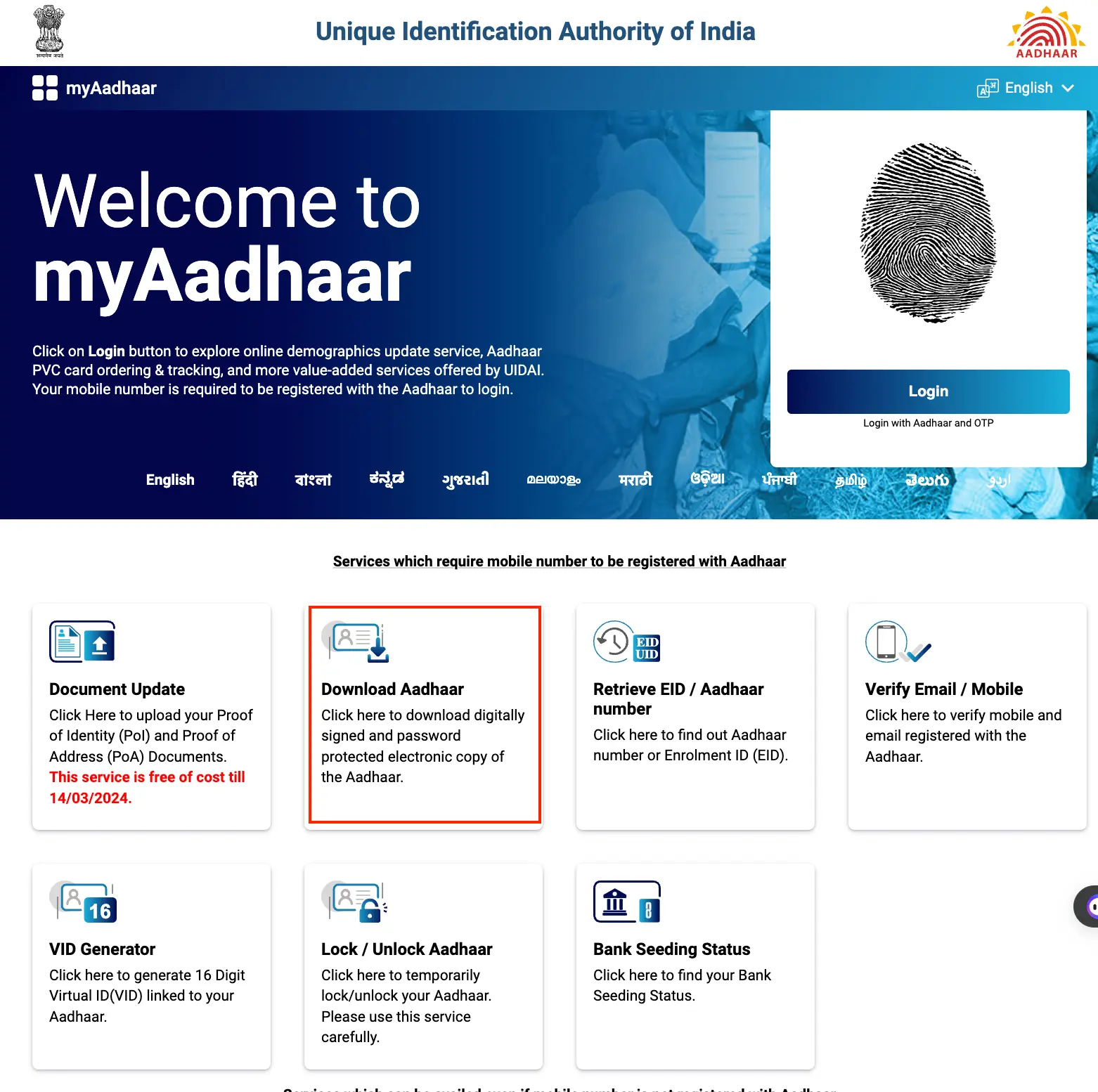Select हिंदी (Hindi) language option
This screenshot has height=1092, width=1098.
245,480
